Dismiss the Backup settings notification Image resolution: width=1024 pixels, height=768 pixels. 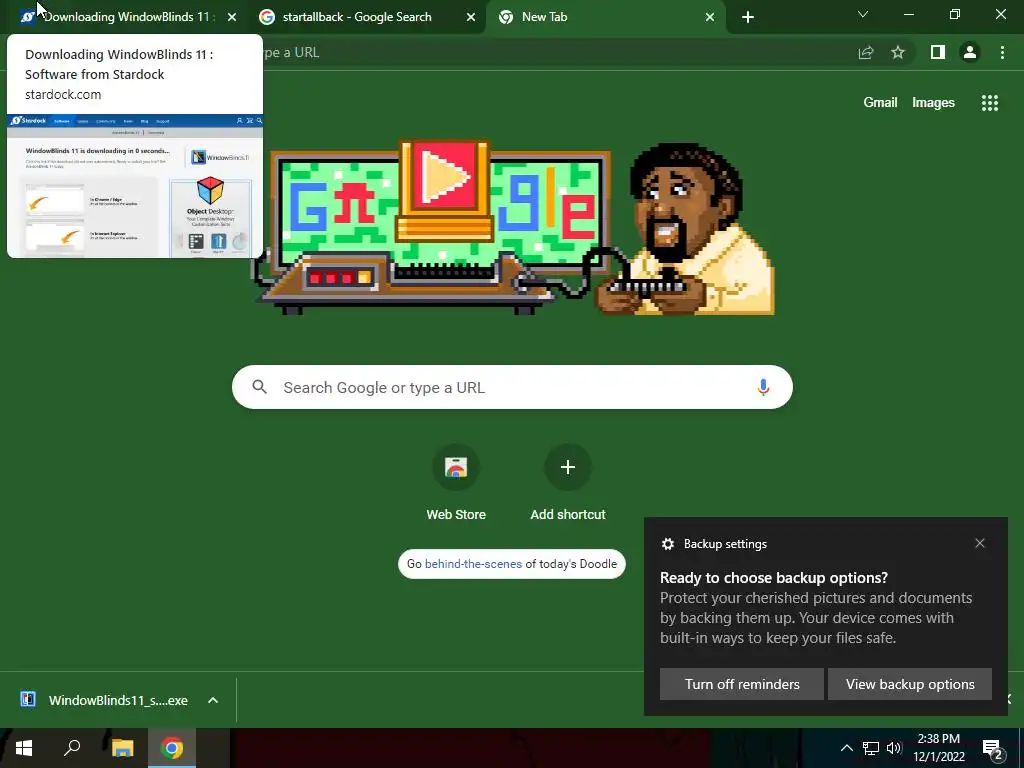click(x=980, y=543)
